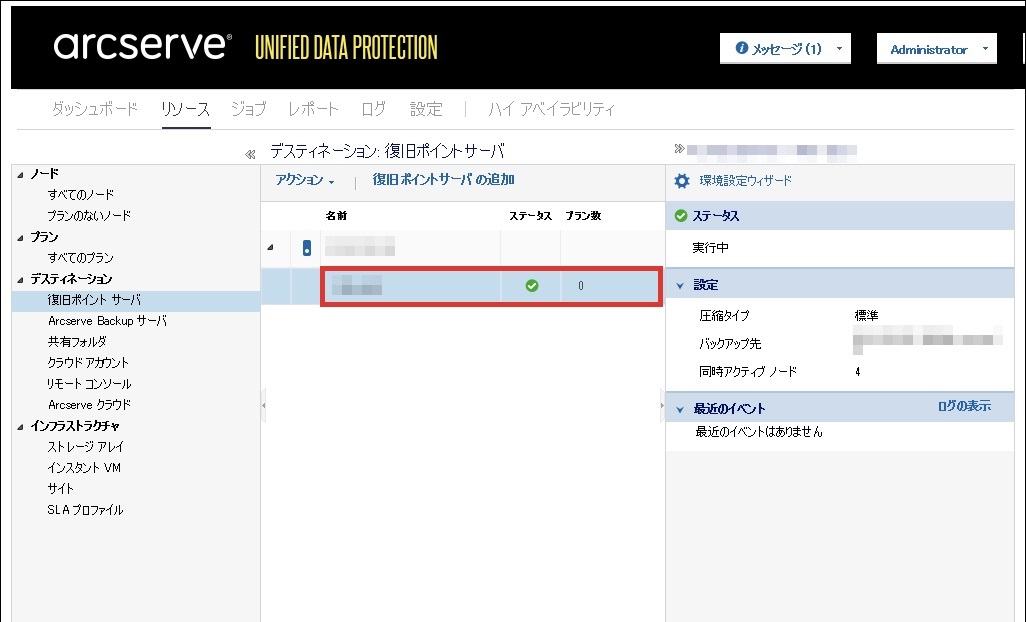Screen dimensions: 1026x622
Task: Open the 環境設定ウィザード link
Action: pyautogui.click(x=746, y=181)
